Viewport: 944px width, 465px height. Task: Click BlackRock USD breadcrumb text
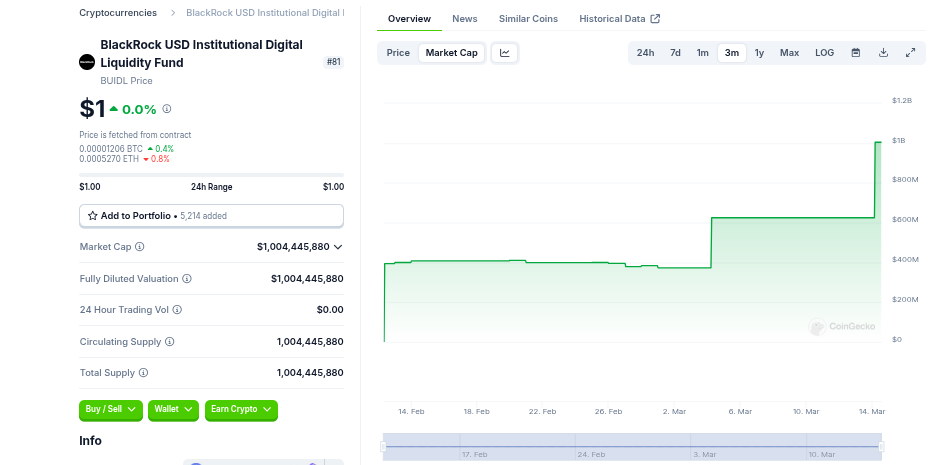click(265, 13)
